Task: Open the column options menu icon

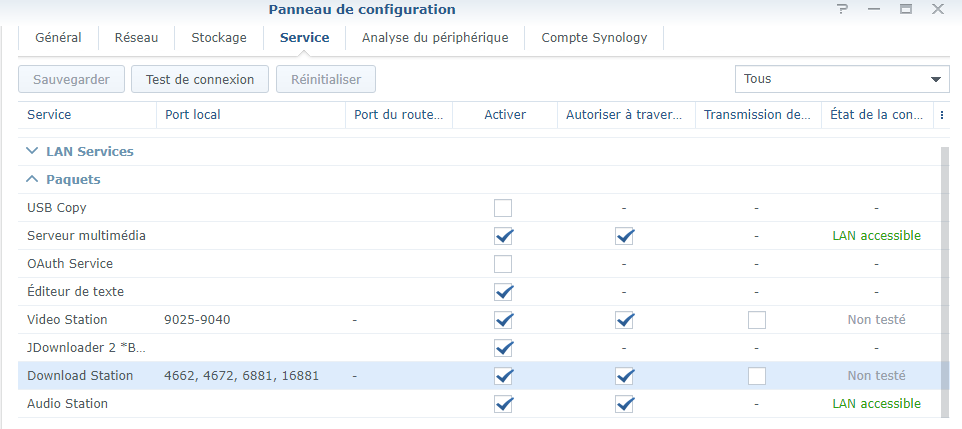Action: point(941,115)
